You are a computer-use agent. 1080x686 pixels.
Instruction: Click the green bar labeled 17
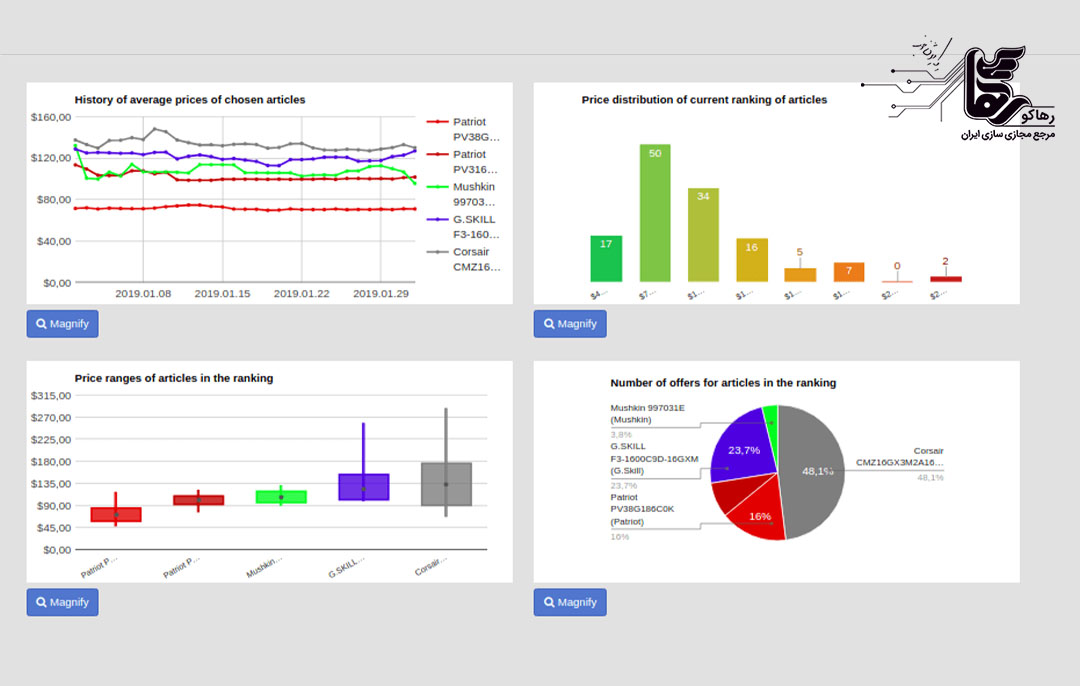pos(606,259)
